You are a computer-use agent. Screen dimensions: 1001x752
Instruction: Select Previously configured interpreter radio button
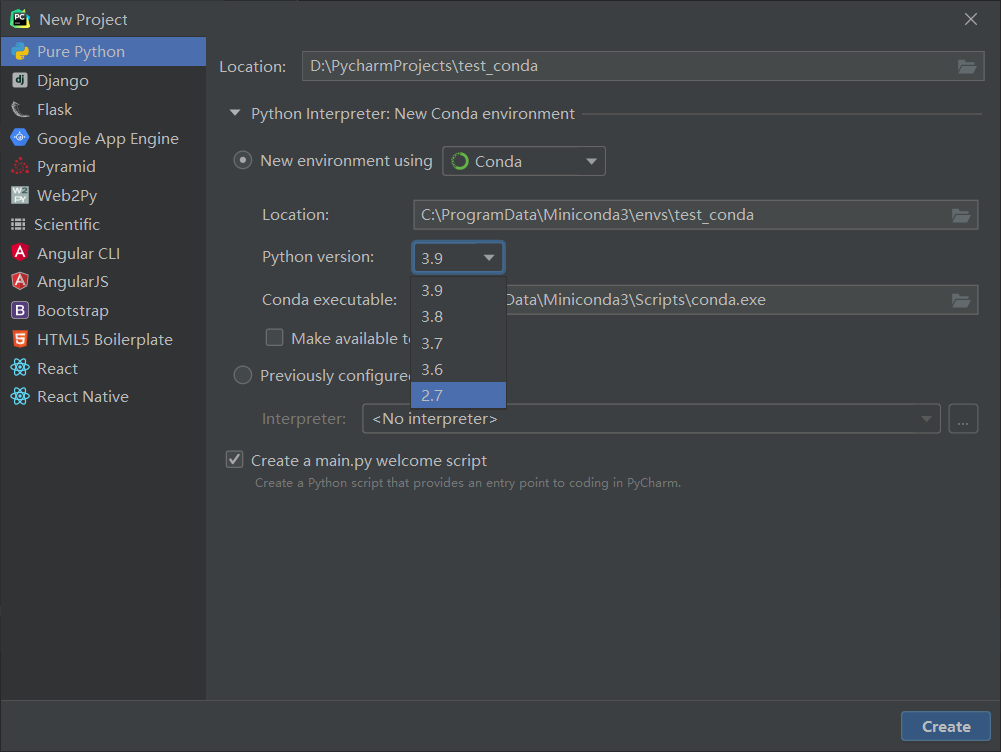242,375
